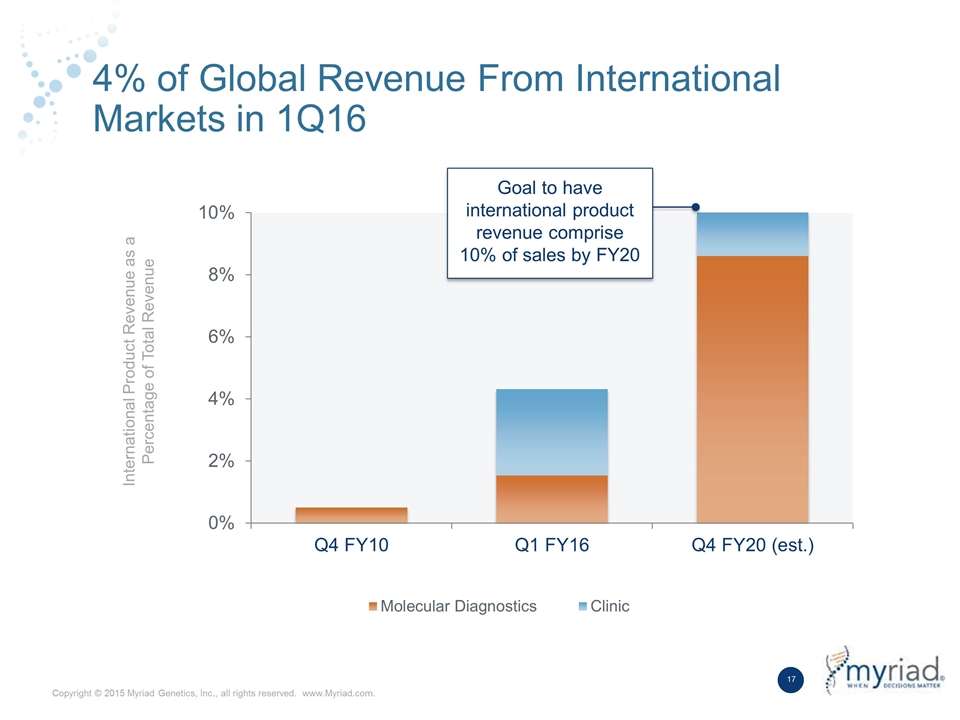Click the Clinic legend label
Viewport: 960px width, 720px height.
[610, 606]
